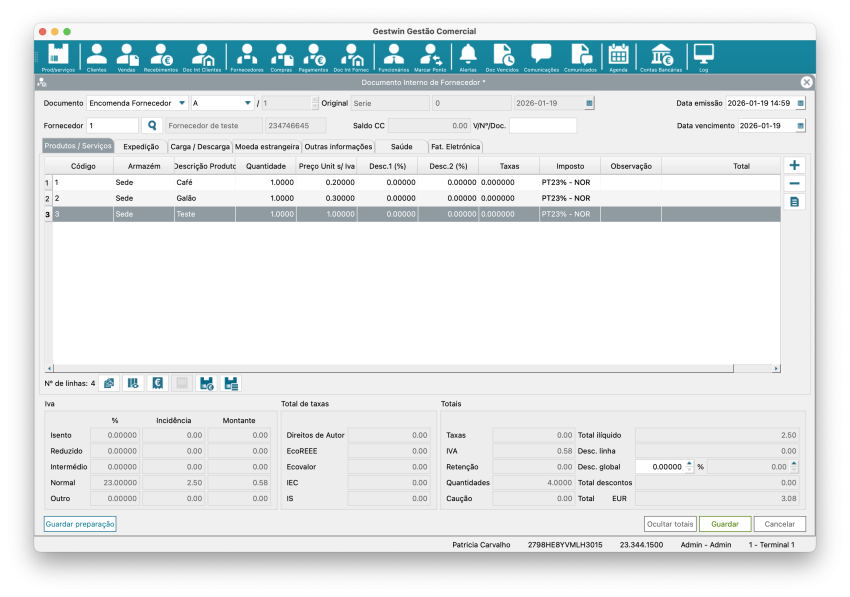Open the Marcar Ponto toolbar icon
This screenshot has width=850, height=597.
tap(429, 57)
